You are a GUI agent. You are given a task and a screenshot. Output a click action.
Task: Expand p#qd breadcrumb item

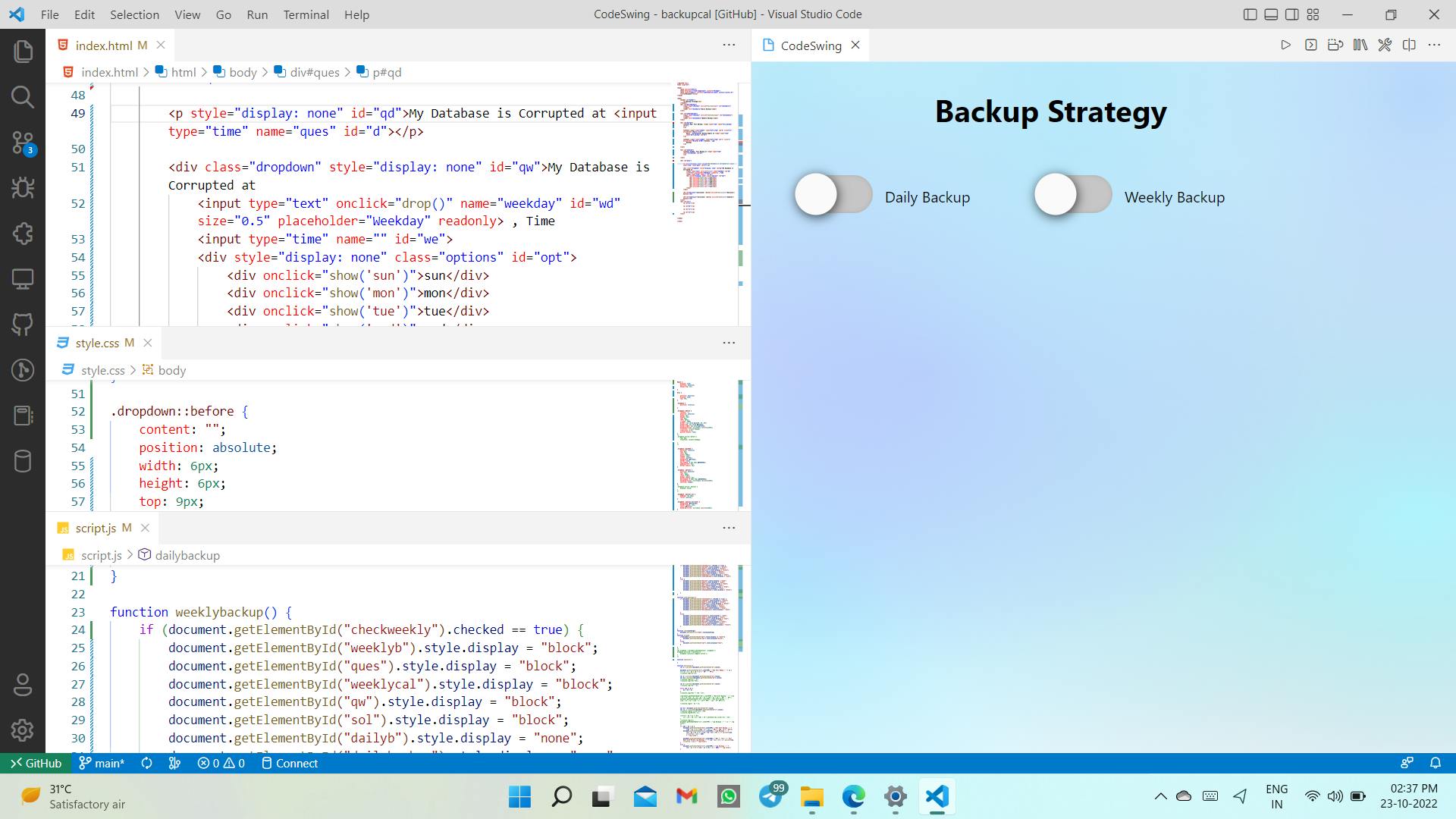point(379,72)
